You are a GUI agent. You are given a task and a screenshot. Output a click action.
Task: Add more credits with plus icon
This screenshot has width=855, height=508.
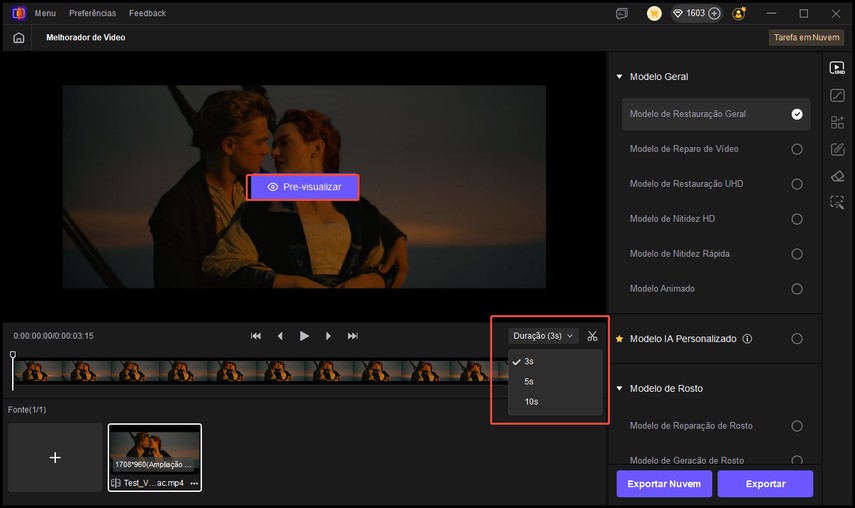coord(714,14)
